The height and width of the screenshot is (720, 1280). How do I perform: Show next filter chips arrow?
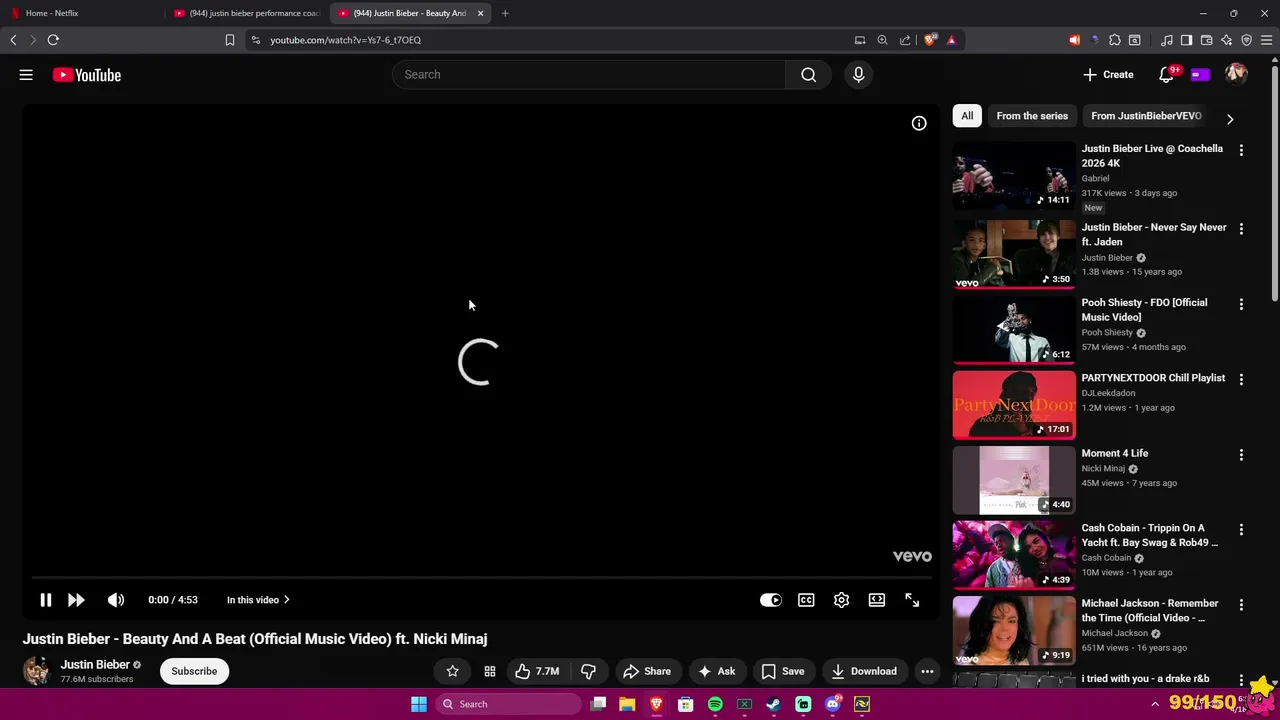(1230, 118)
